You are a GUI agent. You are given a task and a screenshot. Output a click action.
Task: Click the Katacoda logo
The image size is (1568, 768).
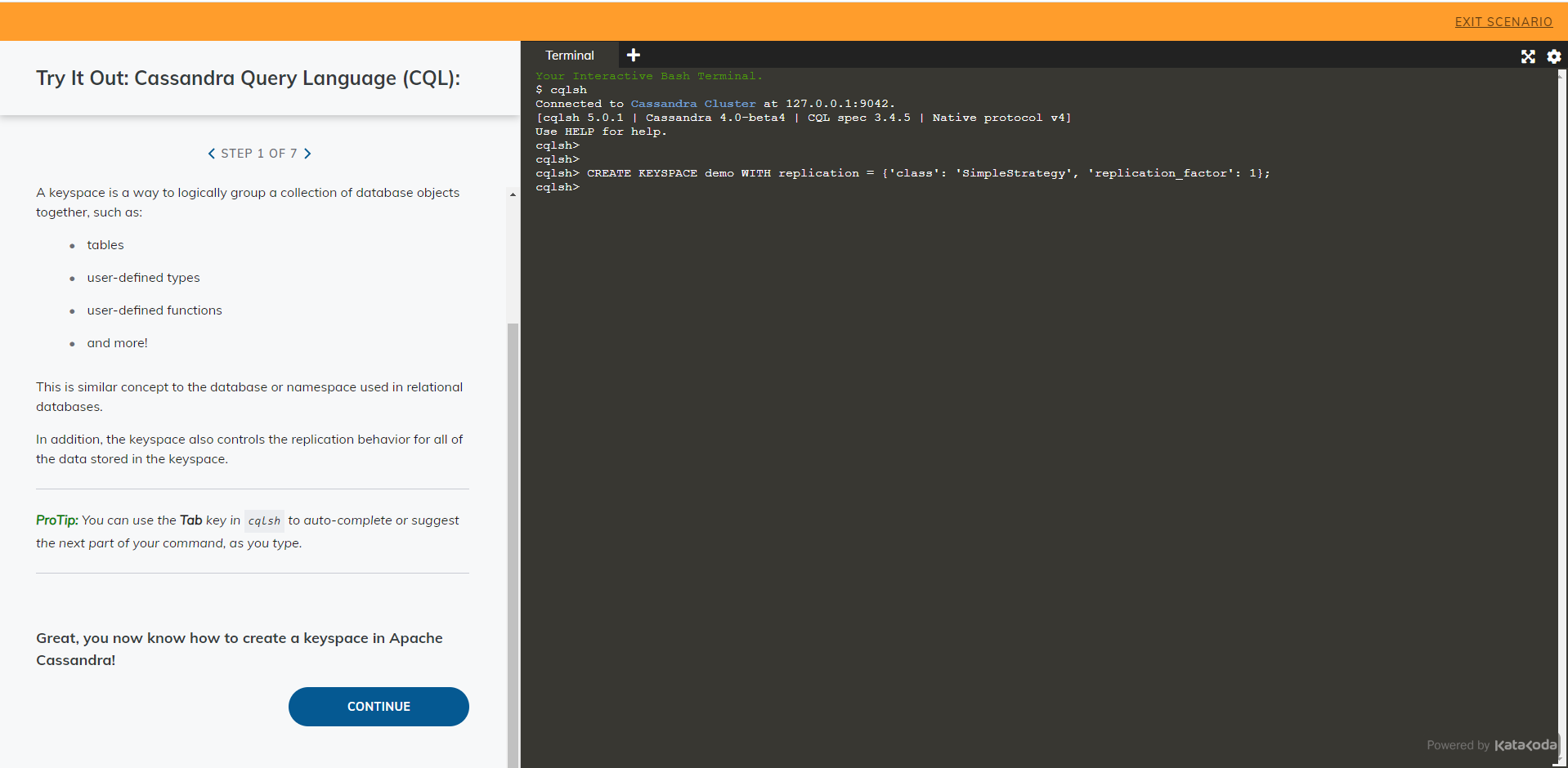click(x=1525, y=744)
